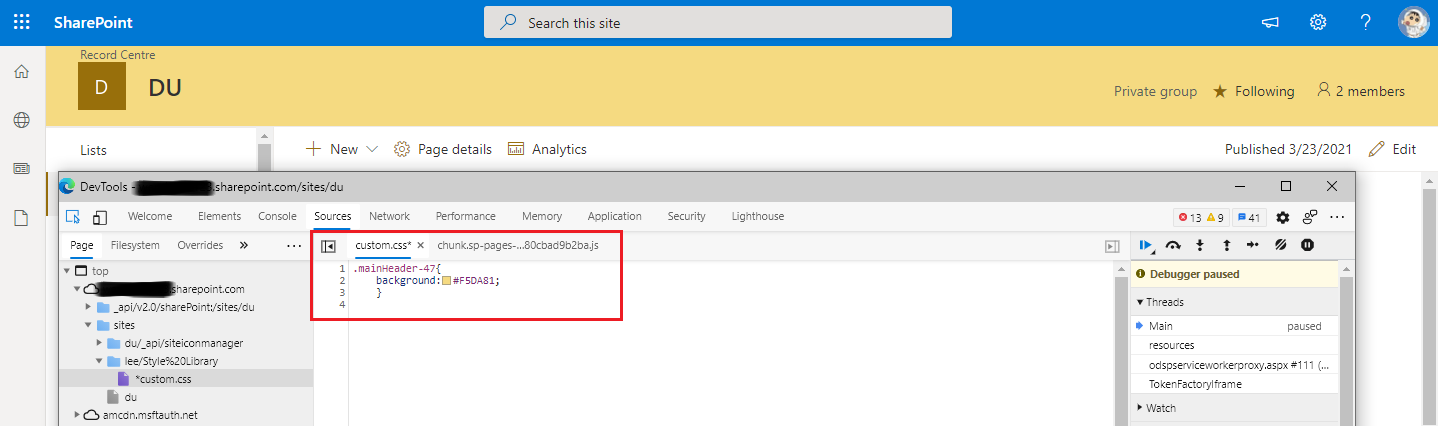Hide the navigator pane
The image size is (1438, 426).
pos(328,246)
